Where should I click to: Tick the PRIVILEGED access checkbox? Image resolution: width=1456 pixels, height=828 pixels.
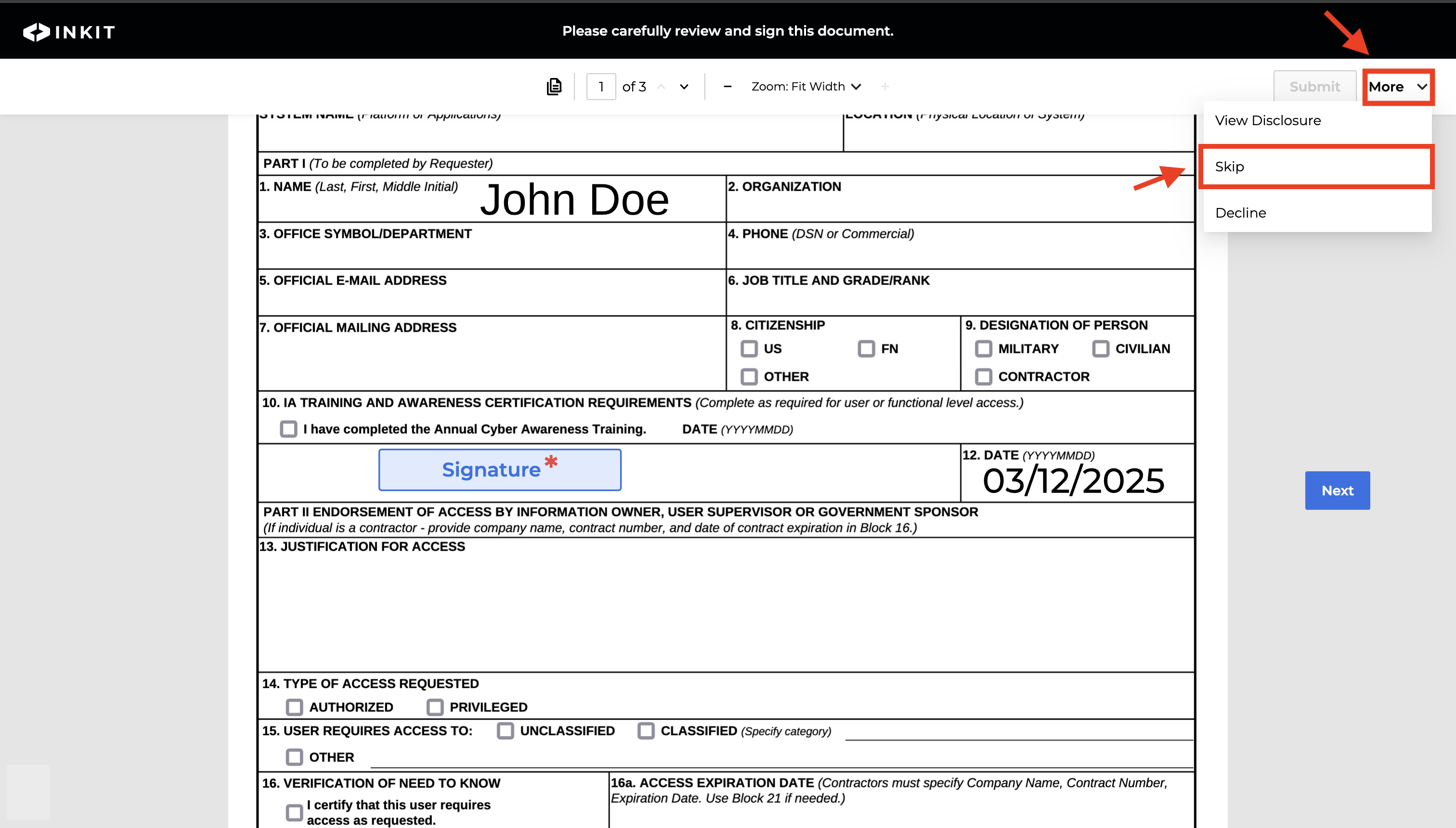click(435, 707)
